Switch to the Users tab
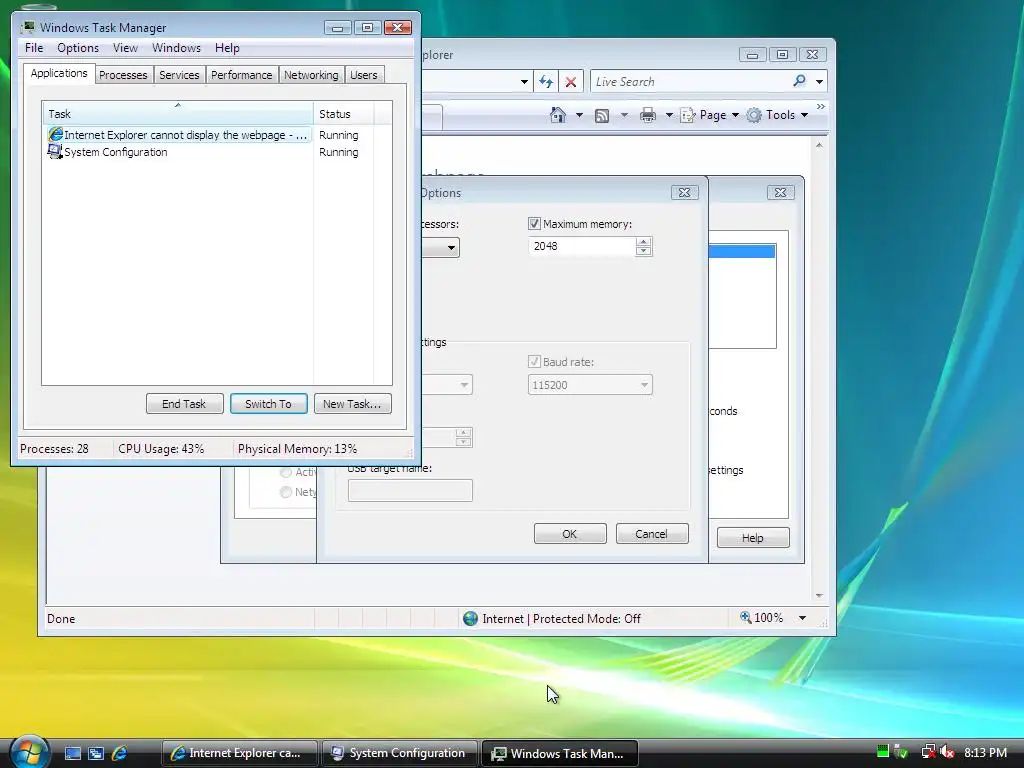The height and width of the screenshot is (768, 1024). (364, 75)
